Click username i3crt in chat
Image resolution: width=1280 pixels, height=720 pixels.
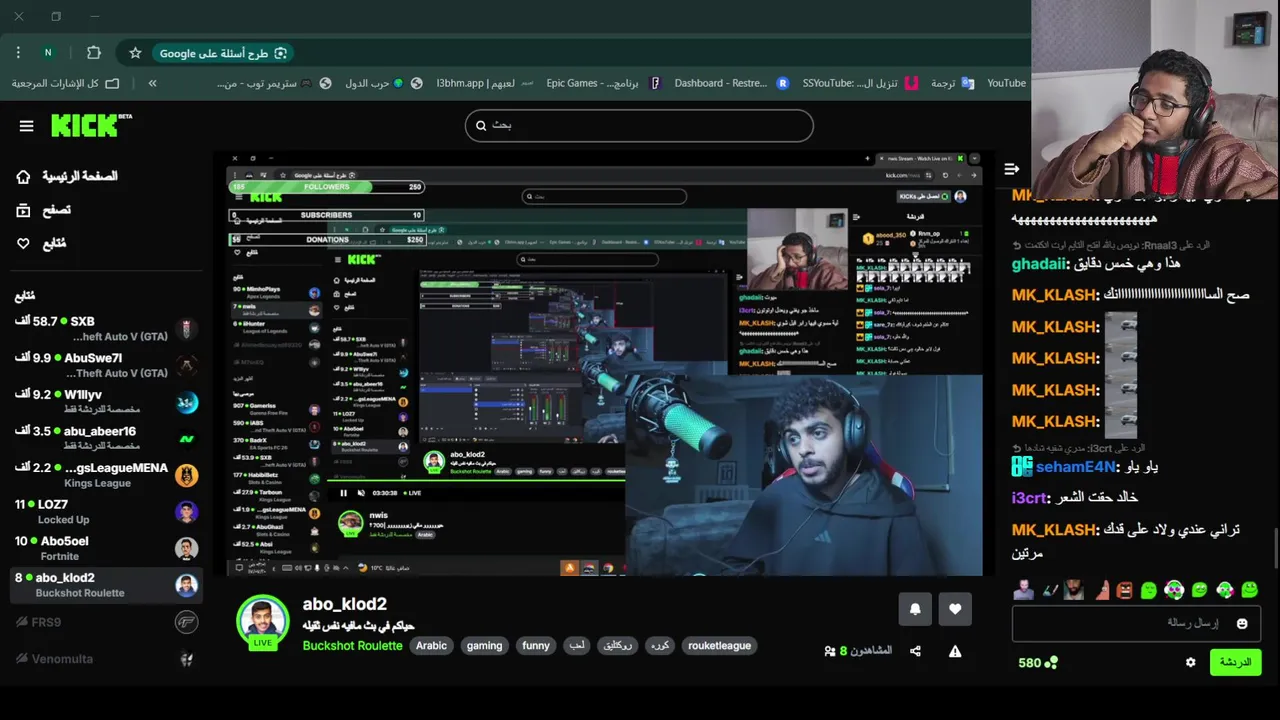click(x=1031, y=497)
